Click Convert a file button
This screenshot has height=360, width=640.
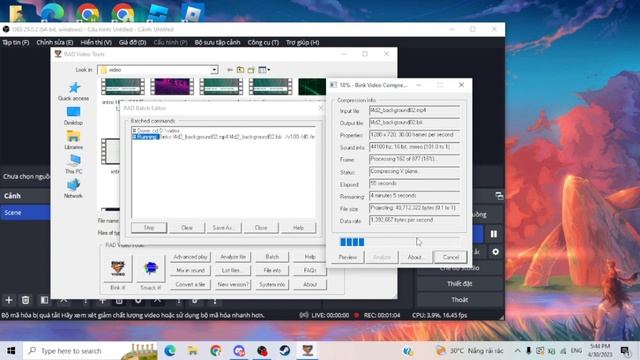191,284
